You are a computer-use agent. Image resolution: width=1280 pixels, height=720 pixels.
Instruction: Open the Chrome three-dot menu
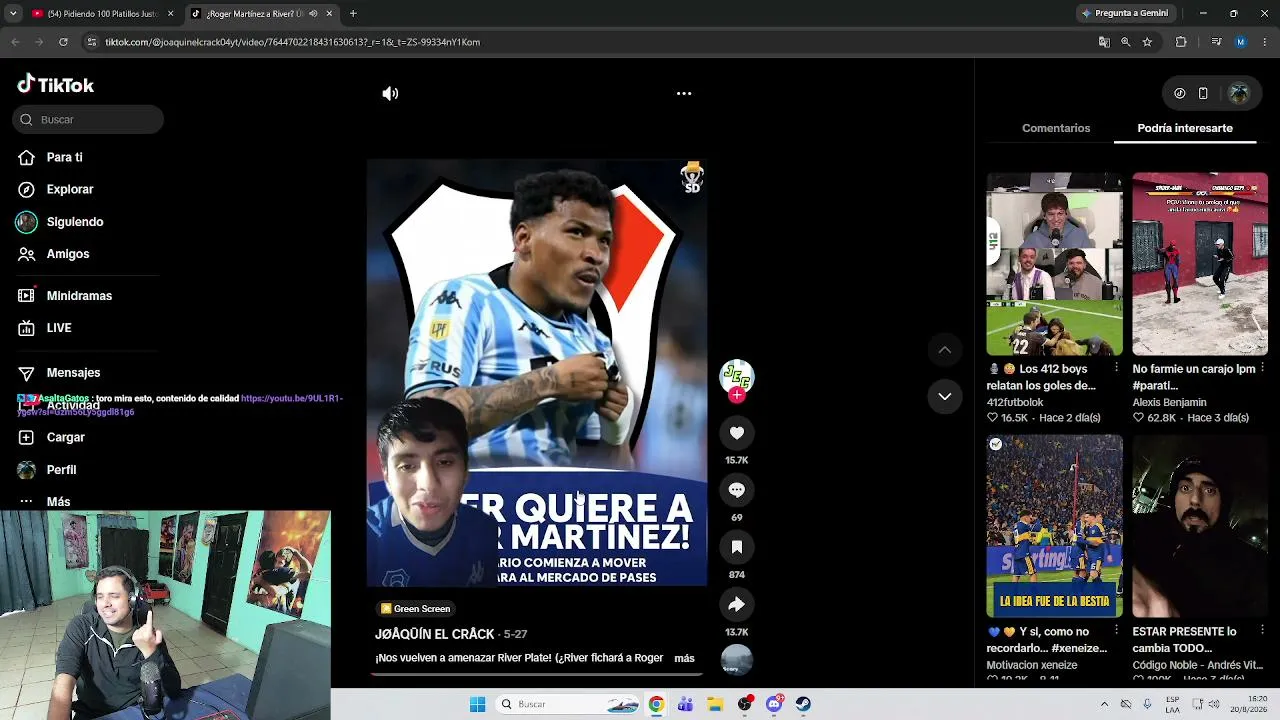[x=1265, y=42]
